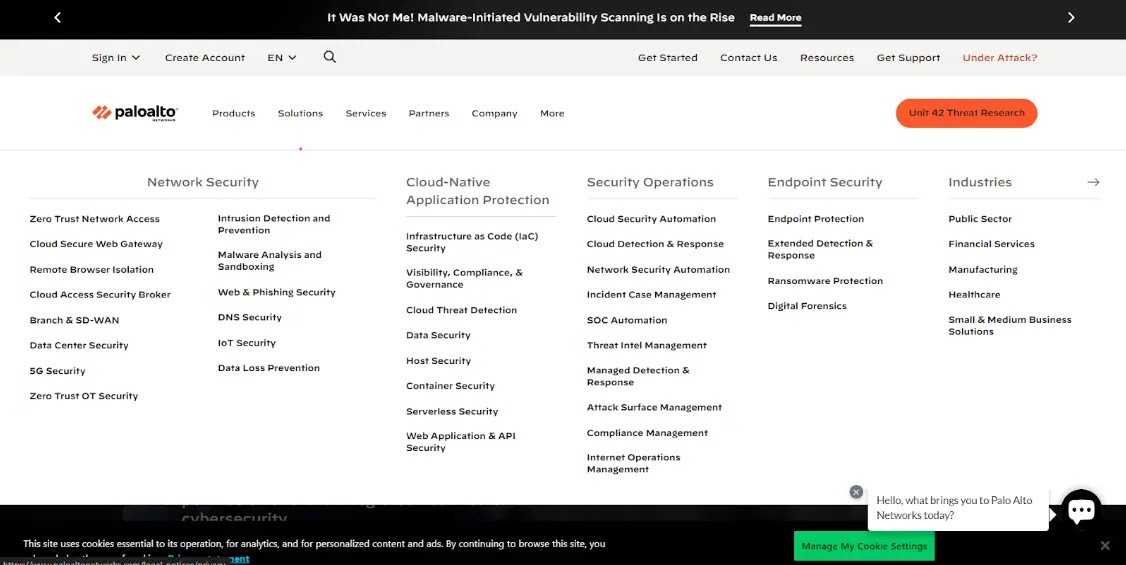Open the Resources link
The image size is (1126, 565).
(827, 57)
